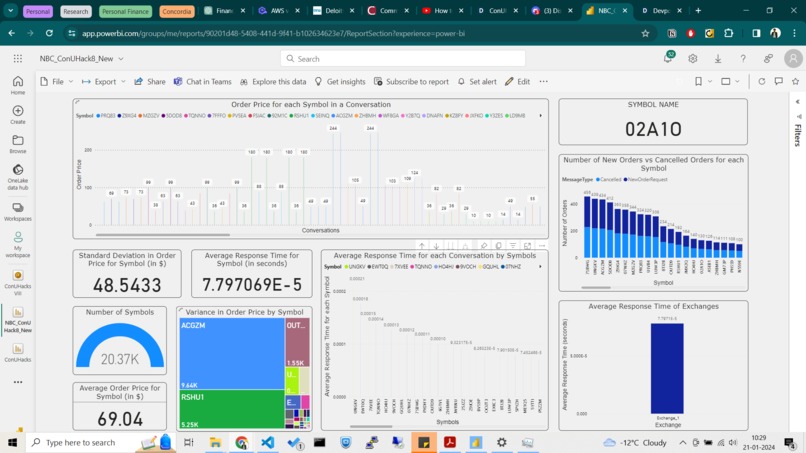806x453 pixels.
Task: Open the Research tab group
Action: [x=76, y=11]
